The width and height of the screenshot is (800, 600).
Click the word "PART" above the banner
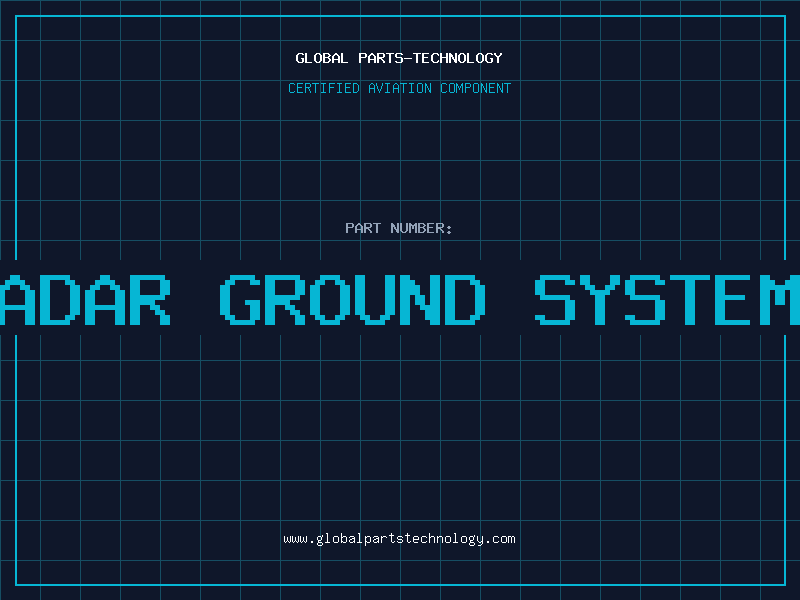363,228
